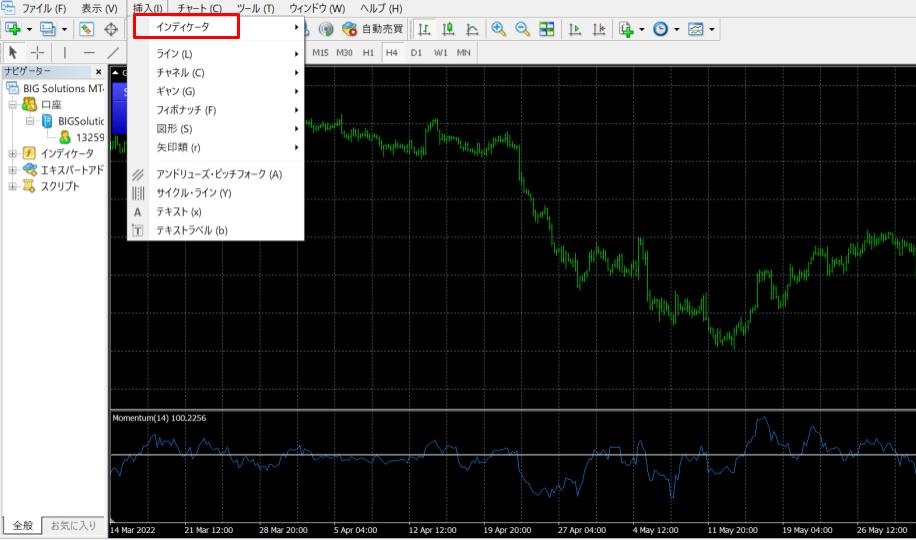Toggle the 自動売買 auto trading button
The width and height of the screenshot is (916, 540).
(x=374, y=29)
